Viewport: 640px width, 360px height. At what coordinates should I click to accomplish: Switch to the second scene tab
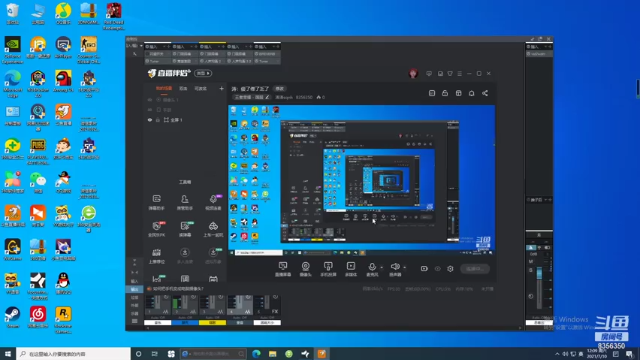tap(183, 89)
